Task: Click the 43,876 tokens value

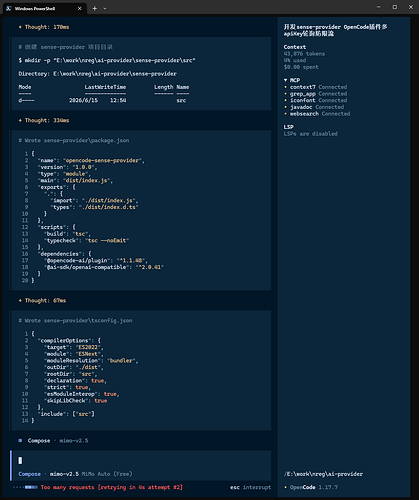Action: [304, 54]
